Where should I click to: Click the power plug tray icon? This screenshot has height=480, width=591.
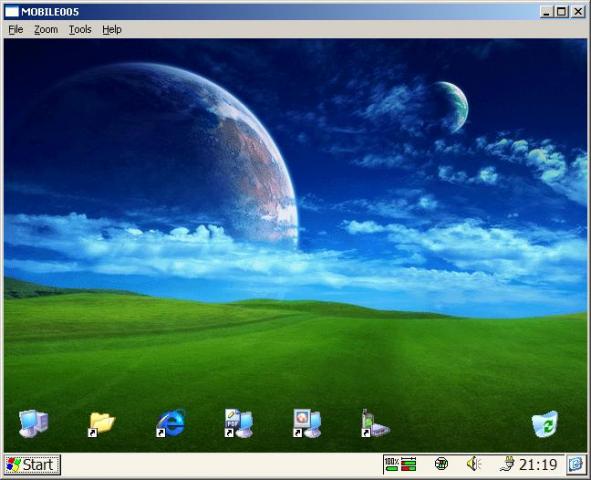coord(507,464)
